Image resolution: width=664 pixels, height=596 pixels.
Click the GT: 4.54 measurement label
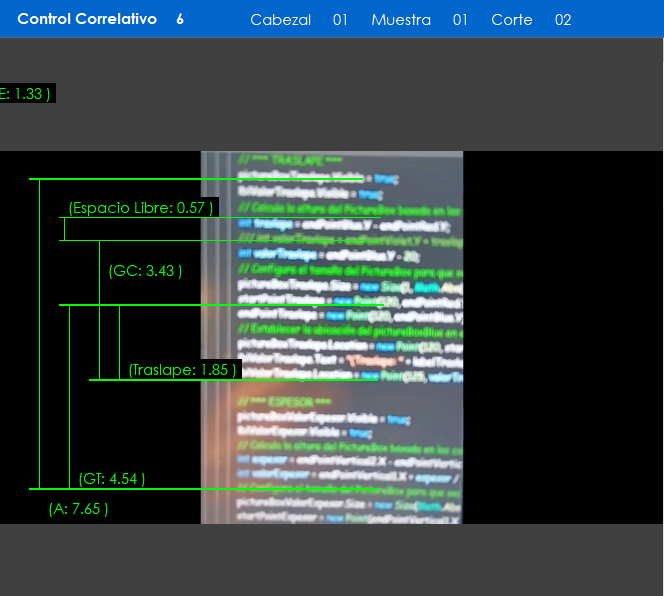pos(112,479)
